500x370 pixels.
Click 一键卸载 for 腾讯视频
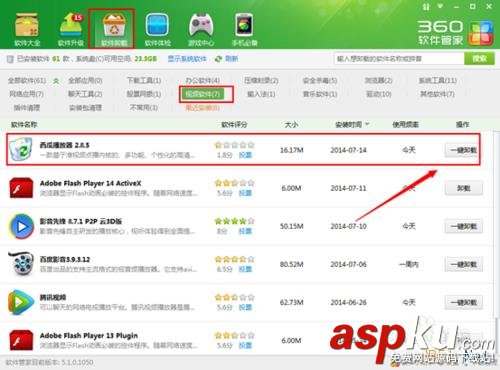point(464,302)
